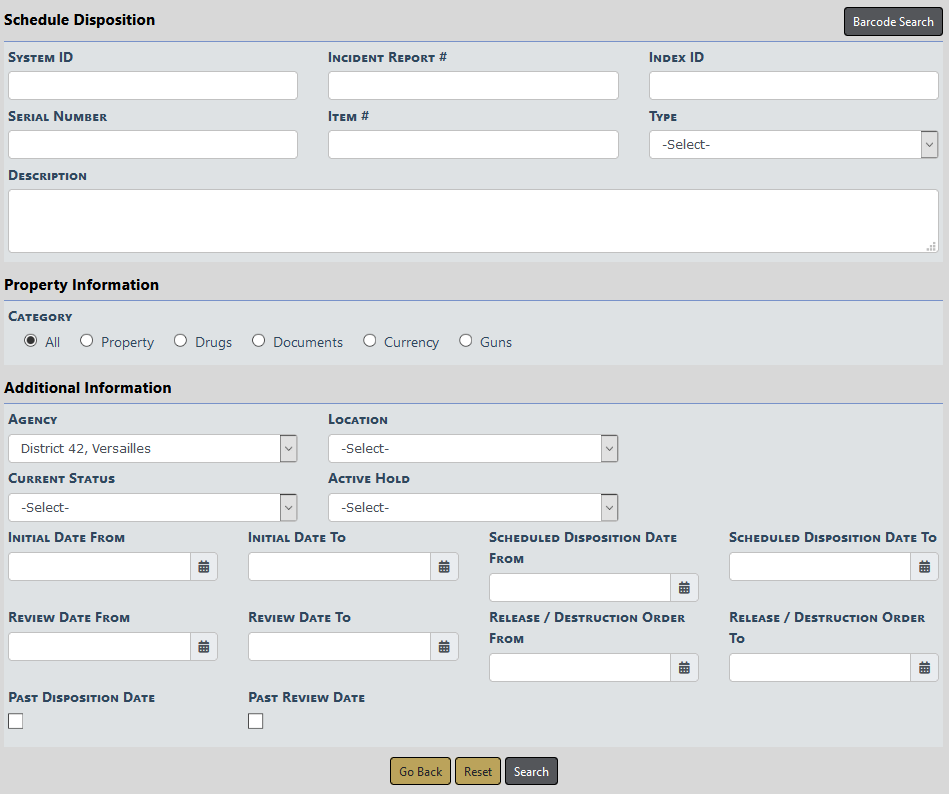Open the Active Hold dropdown
The width and height of the screenshot is (949, 794).
pos(473,508)
